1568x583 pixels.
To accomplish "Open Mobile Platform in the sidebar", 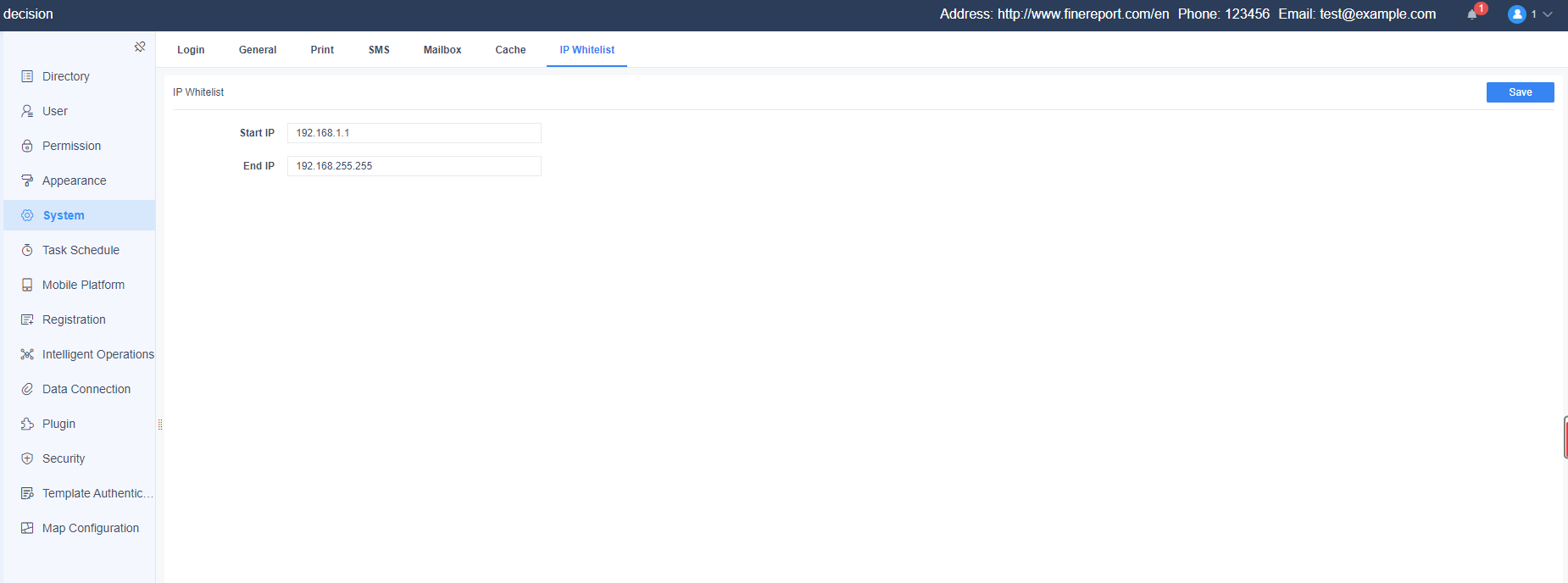I will (83, 285).
